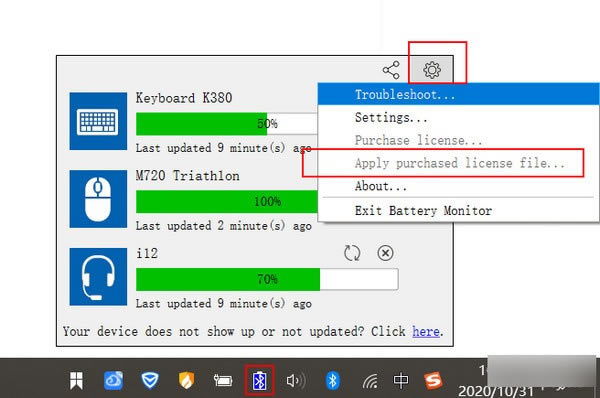The height and width of the screenshot is (398, 600).
Task: Click the blue shield security tray icon
Action: tap(150, 380)
